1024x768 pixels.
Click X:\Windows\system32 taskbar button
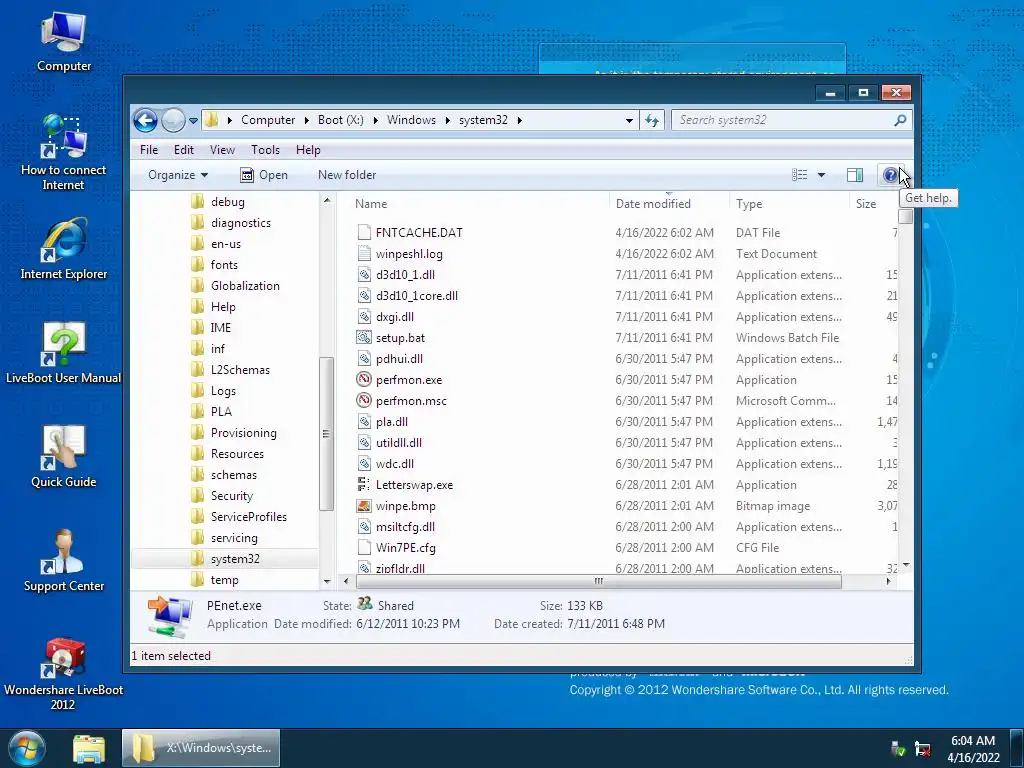(x=201, y=748)
